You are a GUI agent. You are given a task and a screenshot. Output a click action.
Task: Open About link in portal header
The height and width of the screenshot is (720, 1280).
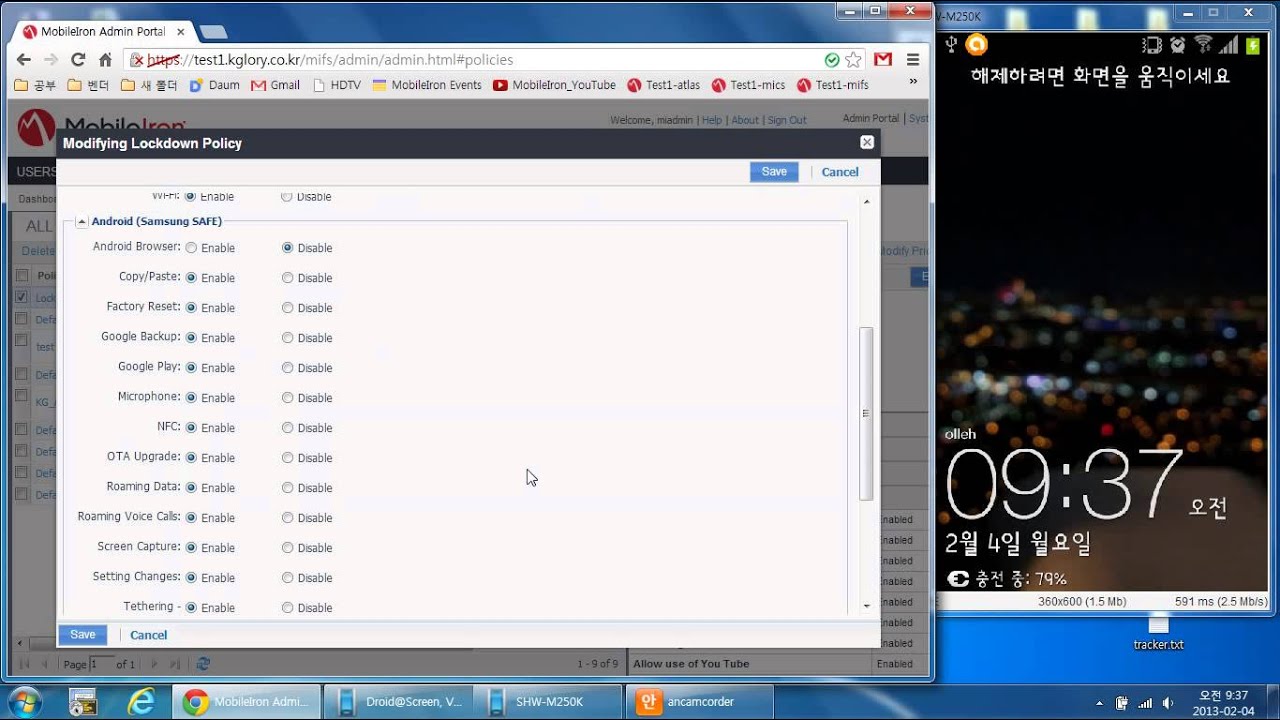[x=745, y=120]
